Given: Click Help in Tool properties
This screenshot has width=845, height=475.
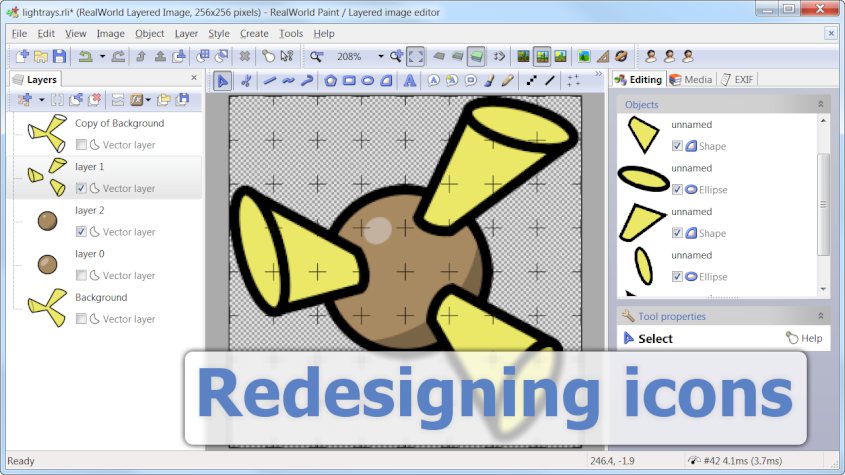Looking at the screenshot, I should click(804, 338).
